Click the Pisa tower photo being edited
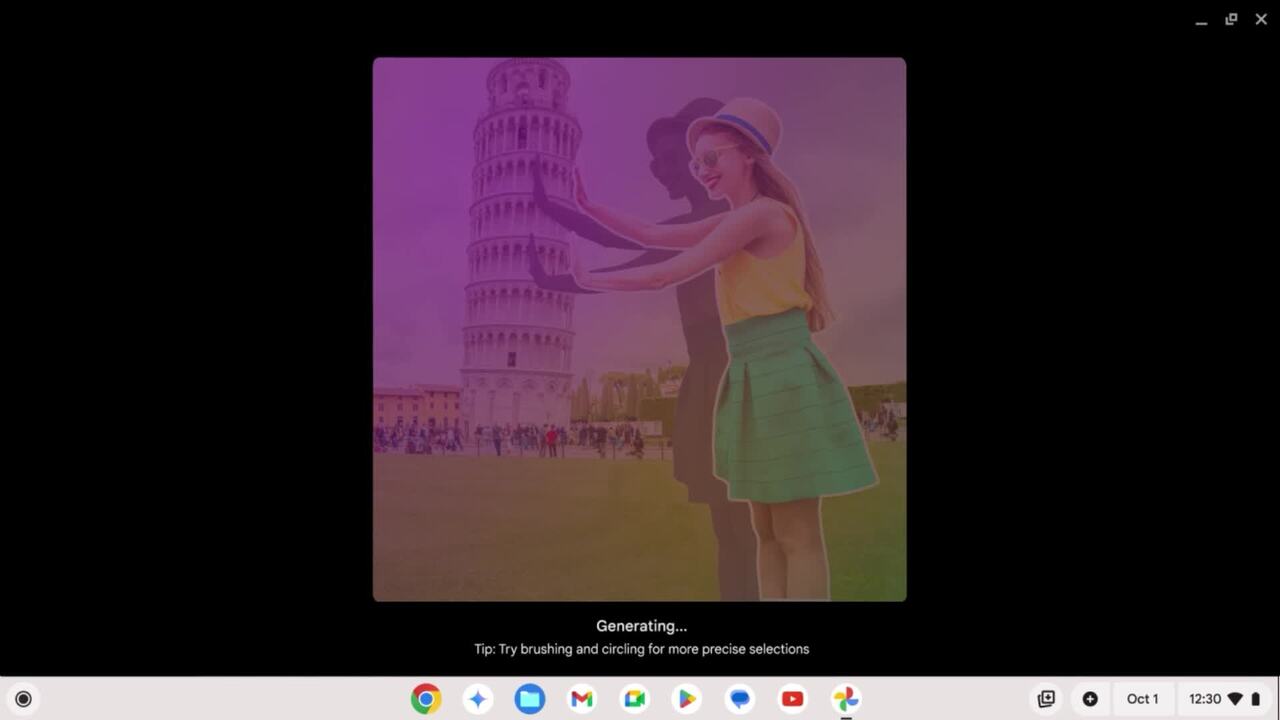This screenshot has width=1280, height=720. pos(640,329)
